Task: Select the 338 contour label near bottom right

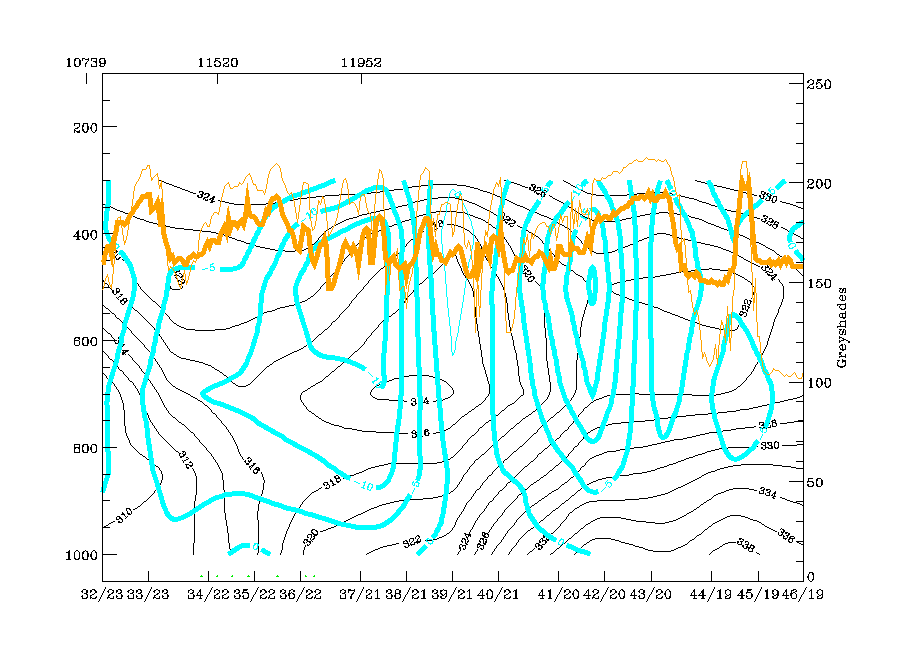Action: coord(745,546)
